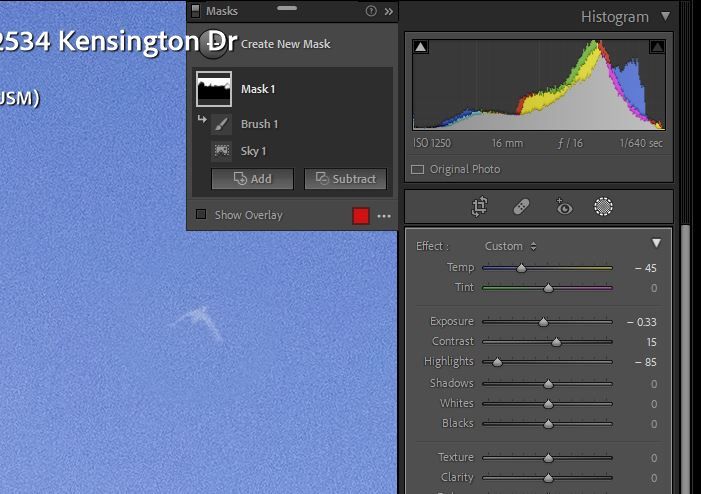Click the red overlay color swatch
This screenshot has width=701, height=494.
click(x=361, y=216)
